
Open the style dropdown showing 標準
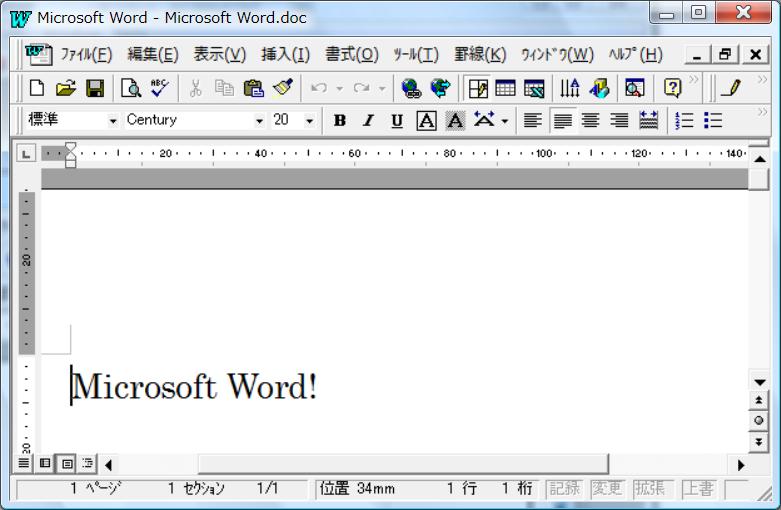pos(113,121)
